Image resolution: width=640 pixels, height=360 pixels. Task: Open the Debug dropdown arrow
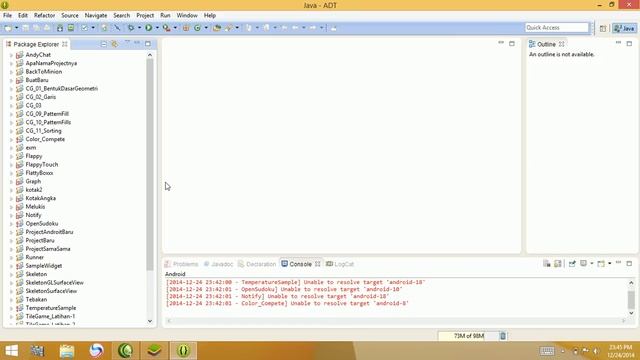point(139,28)
